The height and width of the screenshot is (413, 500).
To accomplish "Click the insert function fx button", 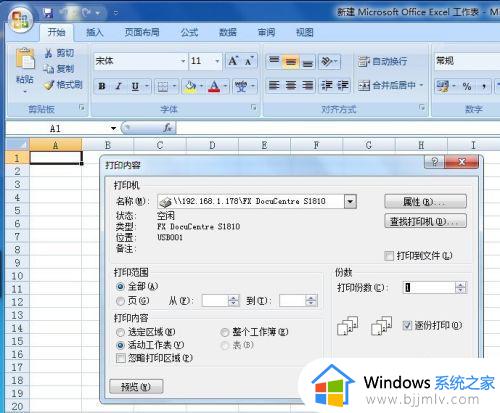I will click(x=168, y=128).
